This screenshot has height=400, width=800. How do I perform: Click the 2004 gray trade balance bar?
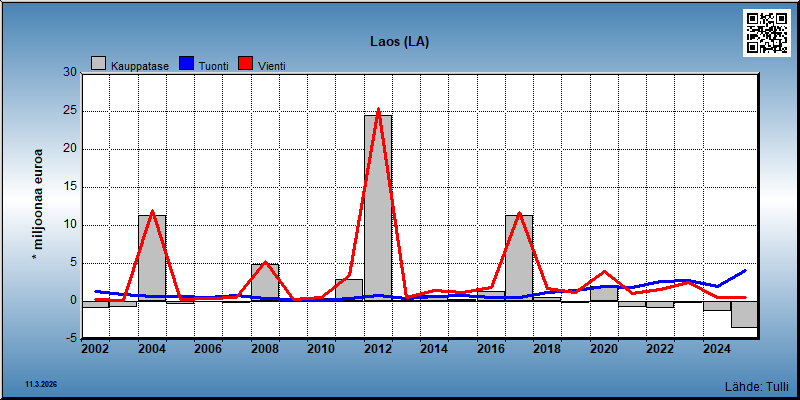152,258
